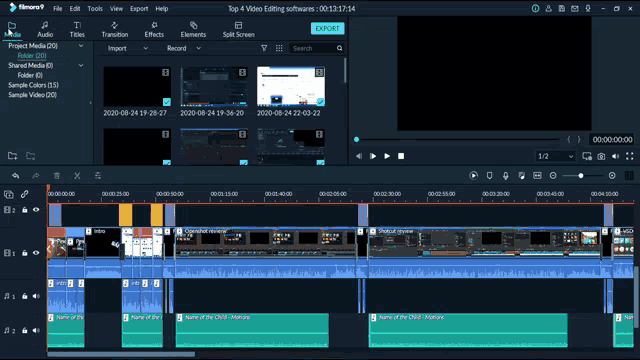Open the clip edit adjustments icon

point(98,176)
